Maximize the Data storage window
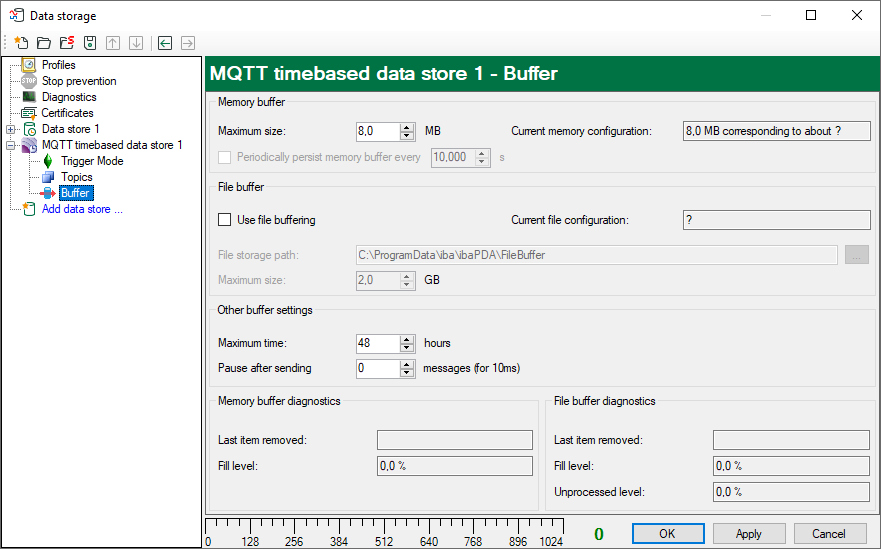Viewport: 881px width, 549px height. point(811,15)
